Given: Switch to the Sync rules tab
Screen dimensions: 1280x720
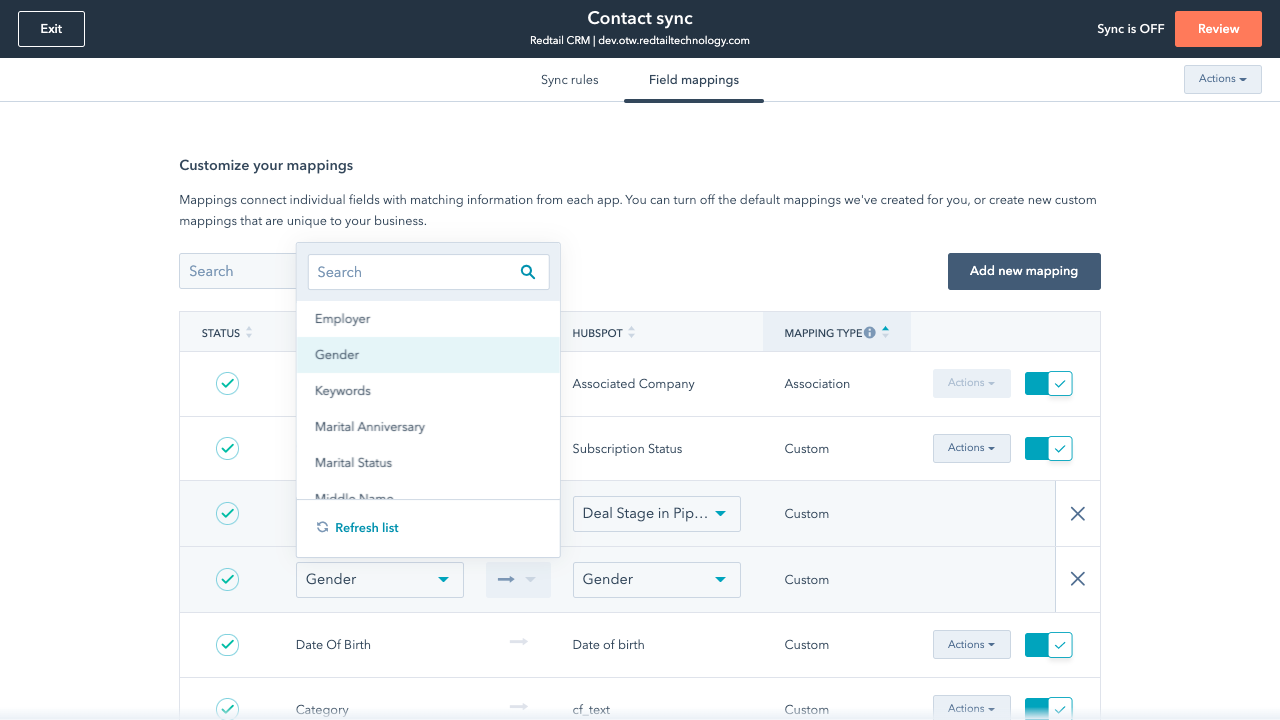Looking at the screenshot, I should (569, 80).
